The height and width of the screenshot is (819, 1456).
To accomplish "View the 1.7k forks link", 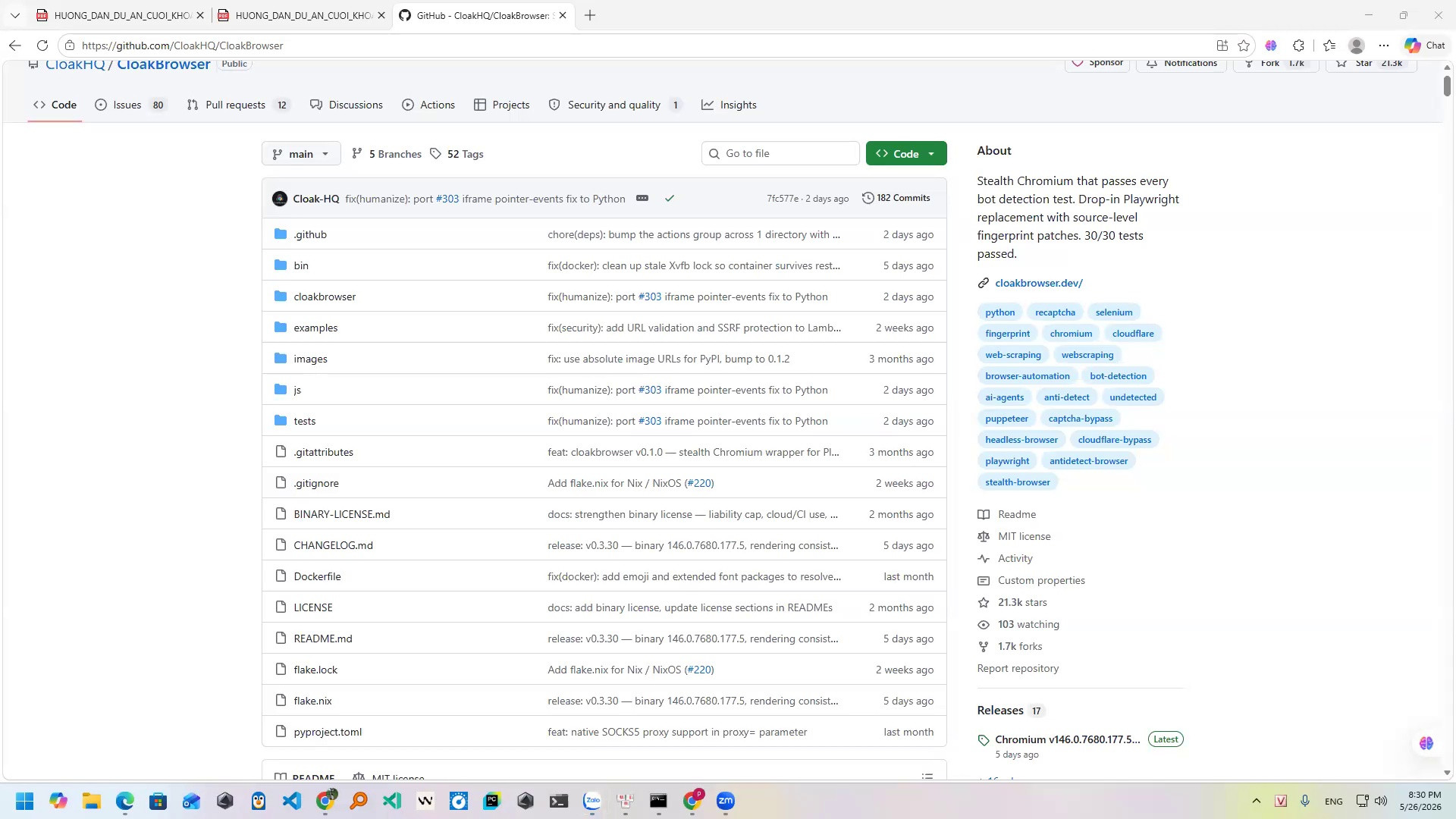I will [x=1020, y=646].
